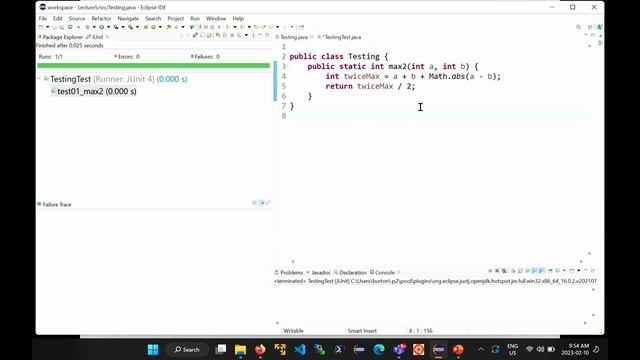Screen dimensions: 640x360
Task: Toggle the console Scroll Lock icon
Action: click(x=520, y=271)
